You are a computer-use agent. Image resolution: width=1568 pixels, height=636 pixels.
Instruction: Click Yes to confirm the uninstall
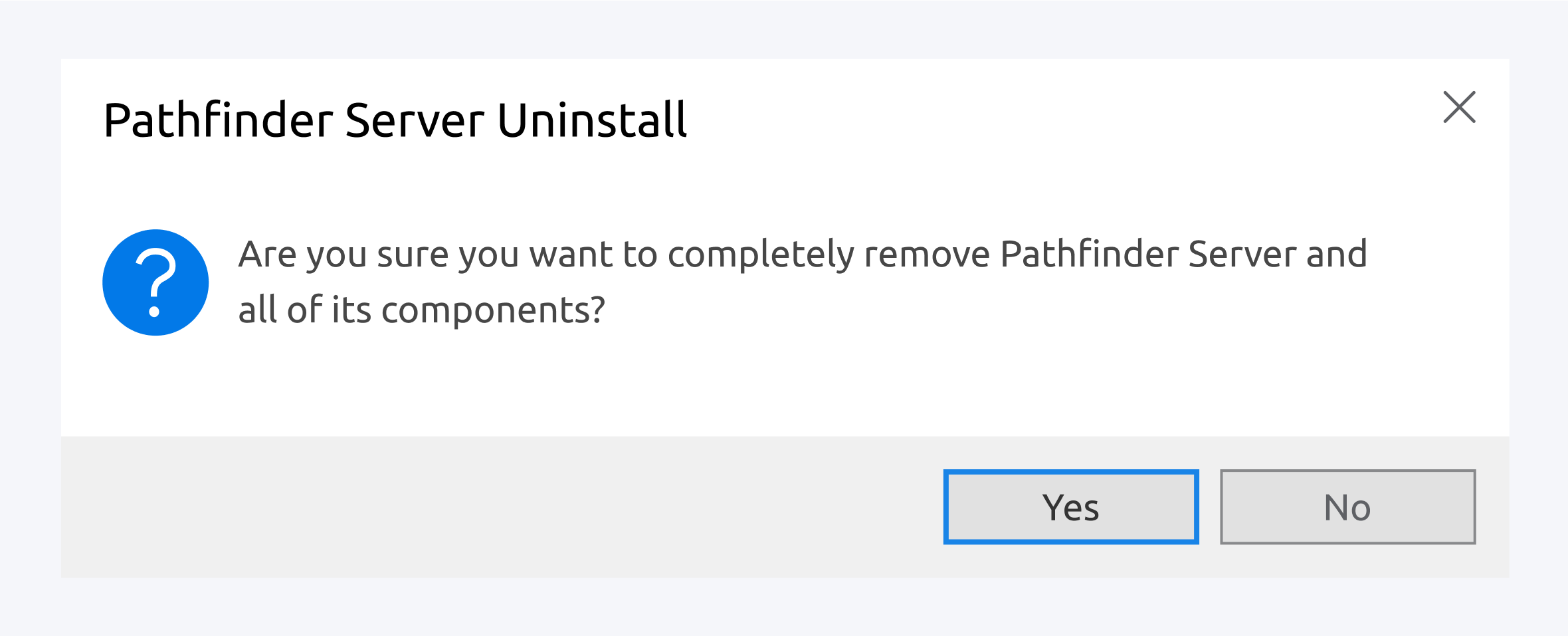[1070, 507]
